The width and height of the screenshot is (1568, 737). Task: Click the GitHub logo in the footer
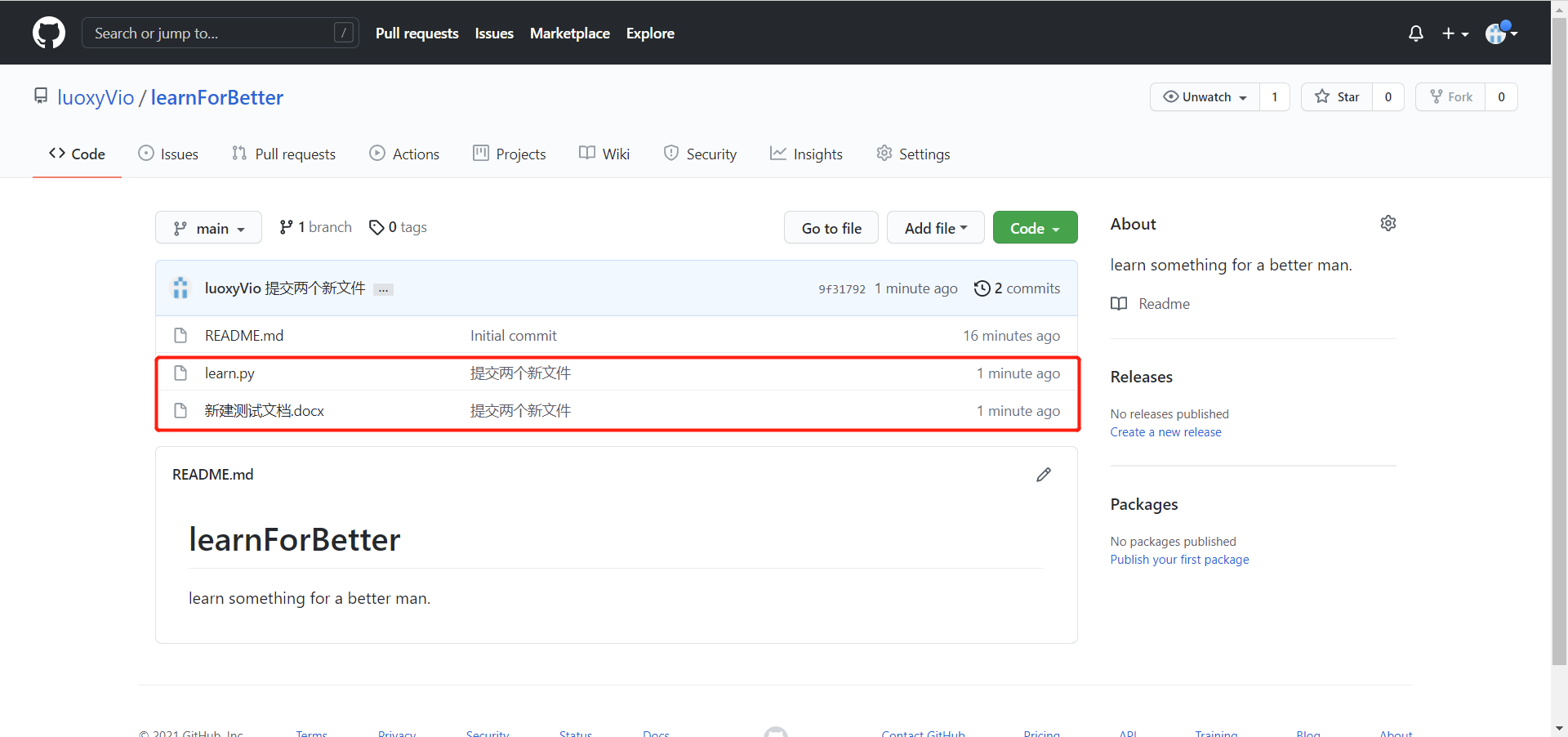(x=776, y=732)
